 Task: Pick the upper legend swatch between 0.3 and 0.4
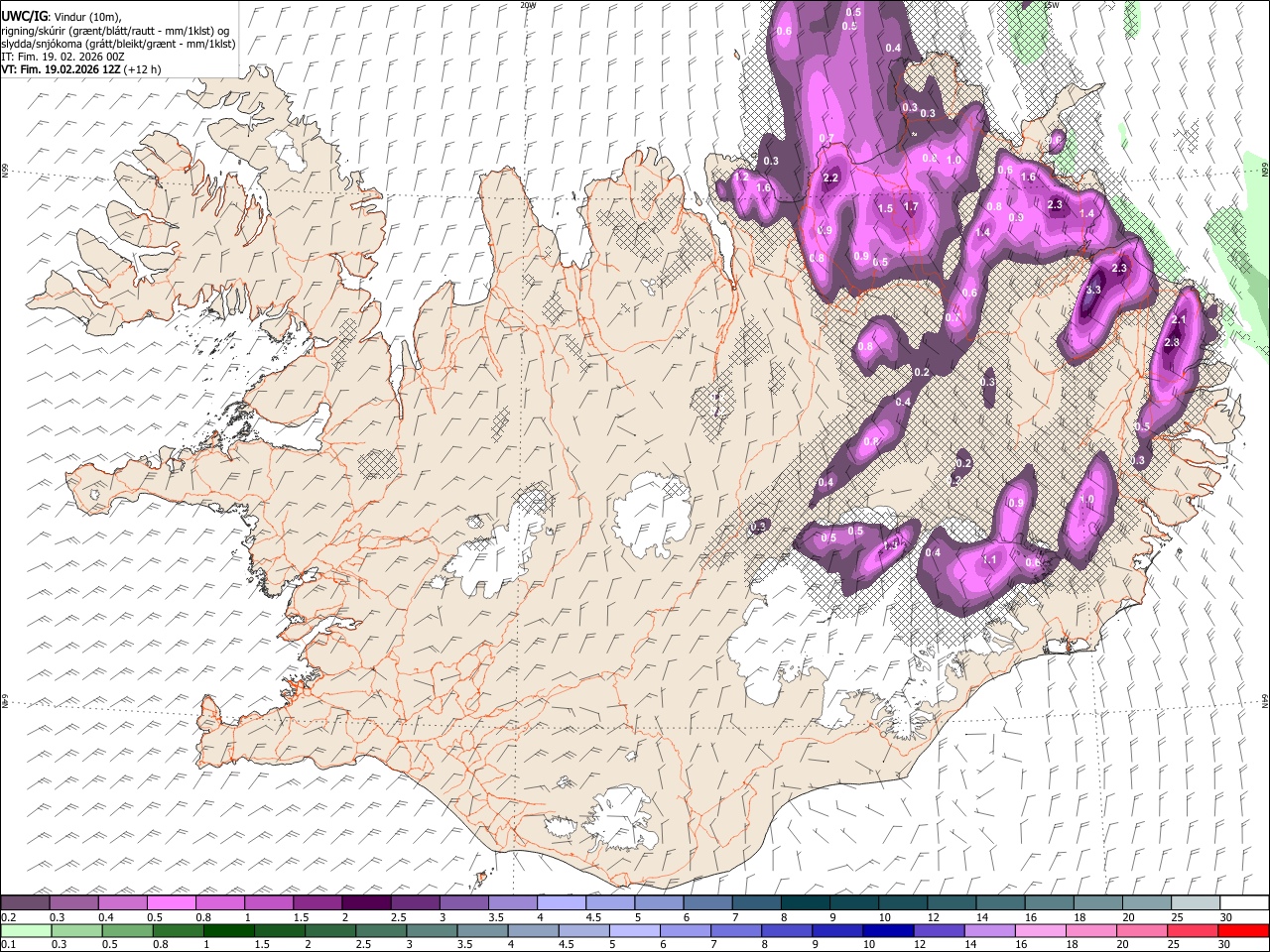click(x=73, y=902)
